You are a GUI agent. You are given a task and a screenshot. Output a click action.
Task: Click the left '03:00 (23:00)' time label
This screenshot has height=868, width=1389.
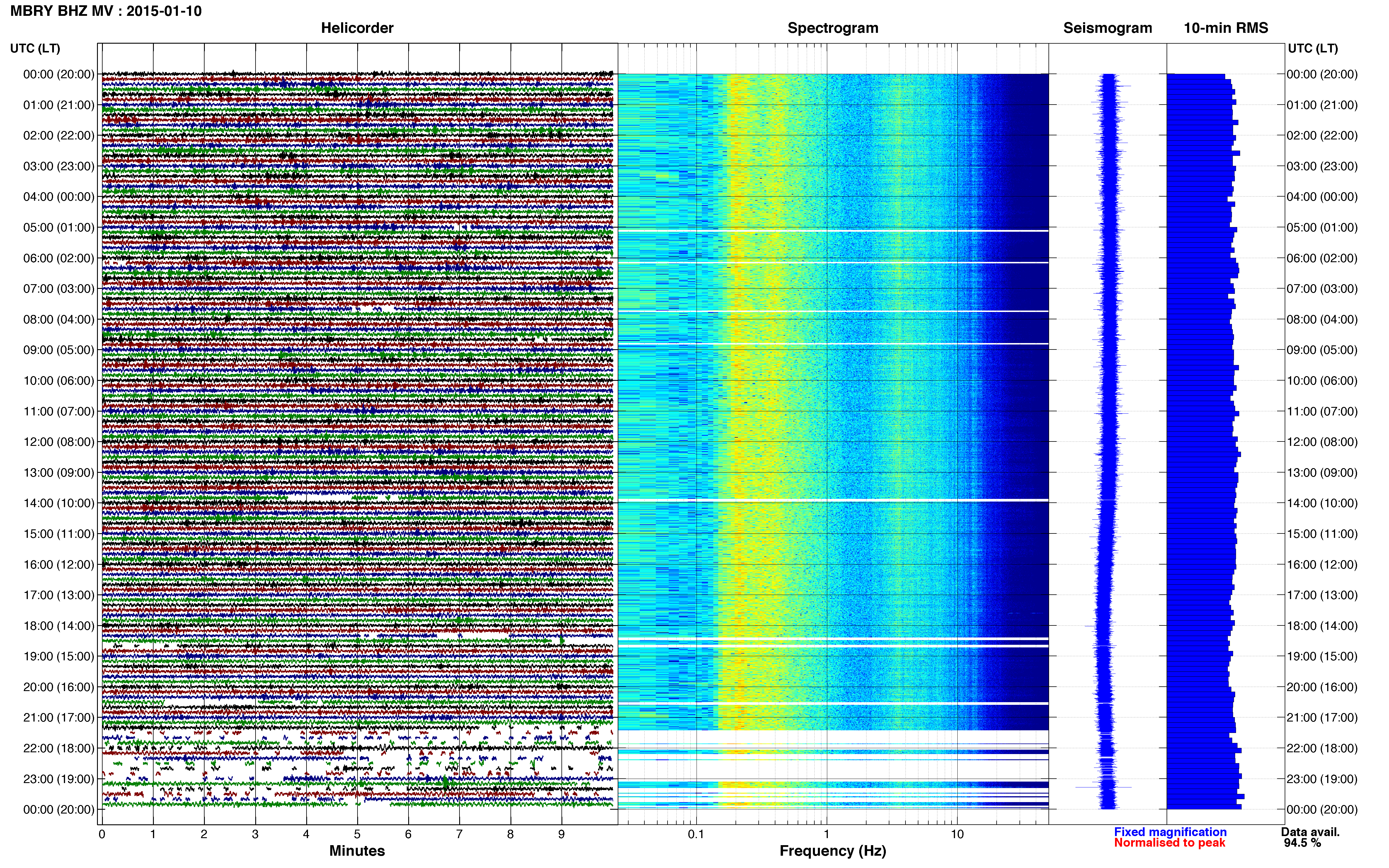59,166
